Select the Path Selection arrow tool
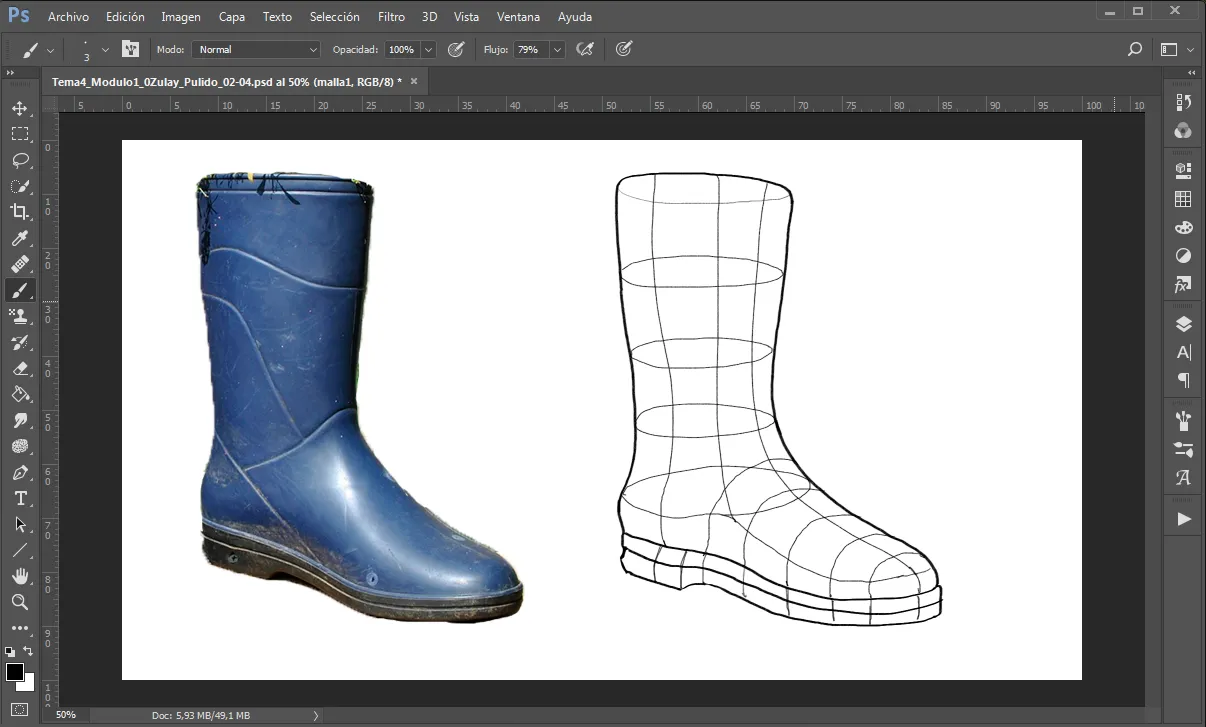Image resolution: width=1206 pixels, height=727 pixels. [x=20, y=524]
